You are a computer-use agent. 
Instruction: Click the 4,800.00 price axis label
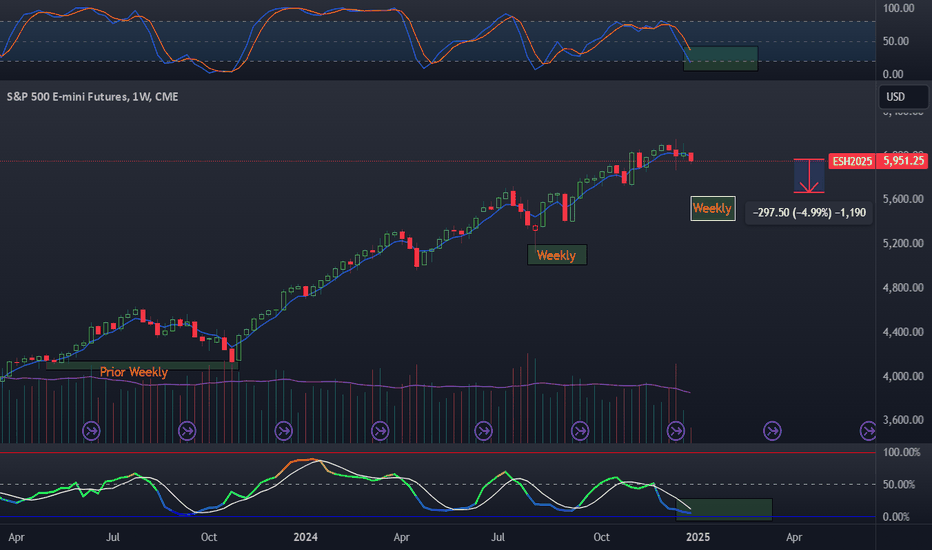point(903,288)
